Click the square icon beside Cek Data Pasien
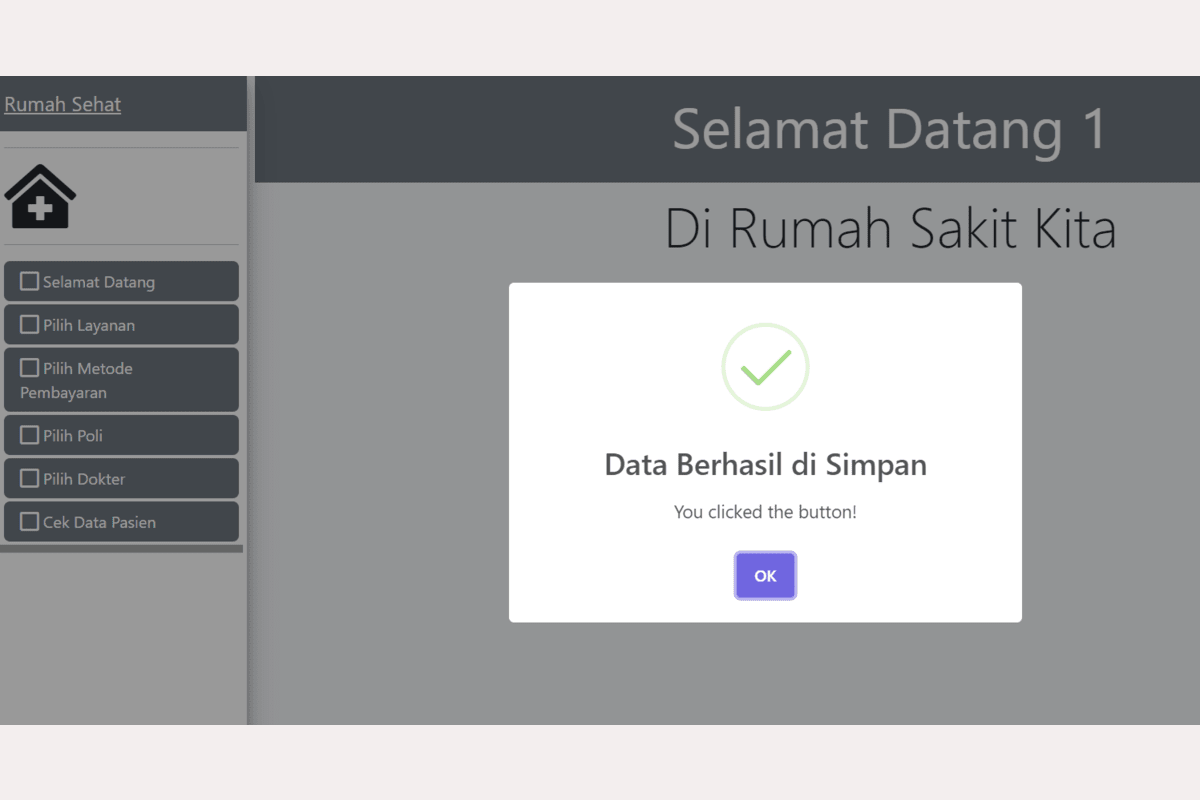Viewport: 1200px width, 800px height. 30,521
